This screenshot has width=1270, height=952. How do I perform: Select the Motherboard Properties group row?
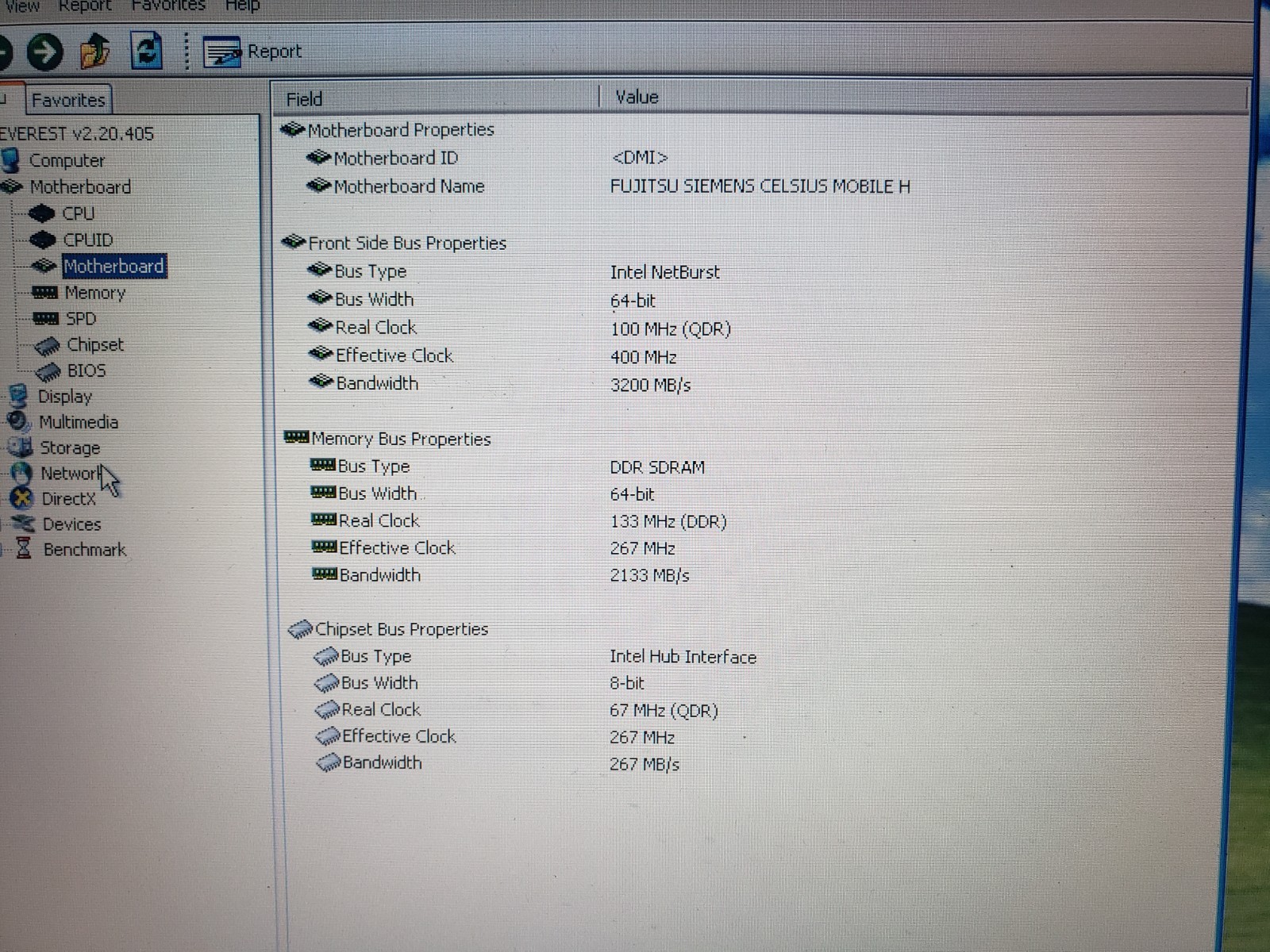(389, 130)
